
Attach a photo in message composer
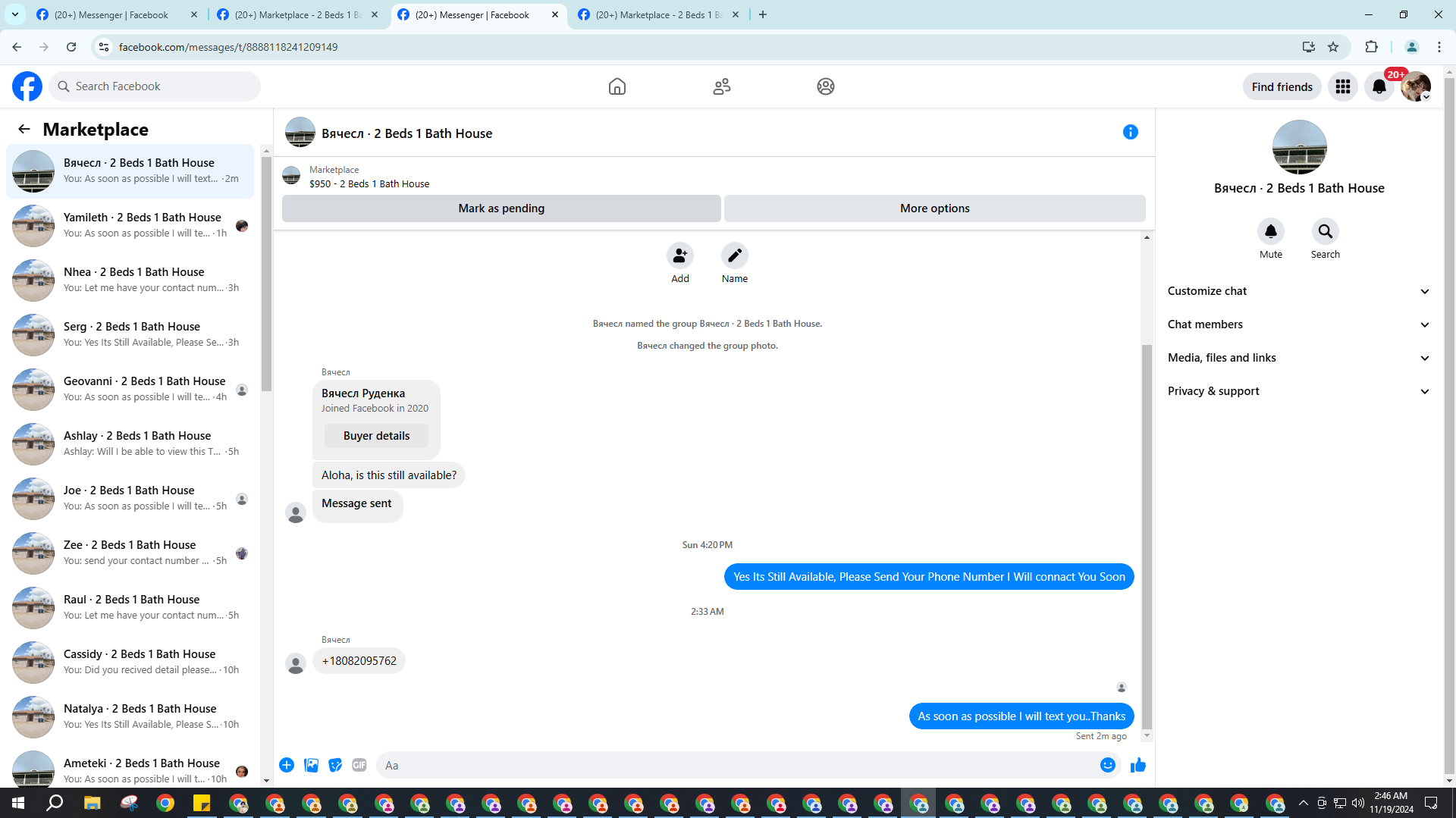(x=311, y=765)
